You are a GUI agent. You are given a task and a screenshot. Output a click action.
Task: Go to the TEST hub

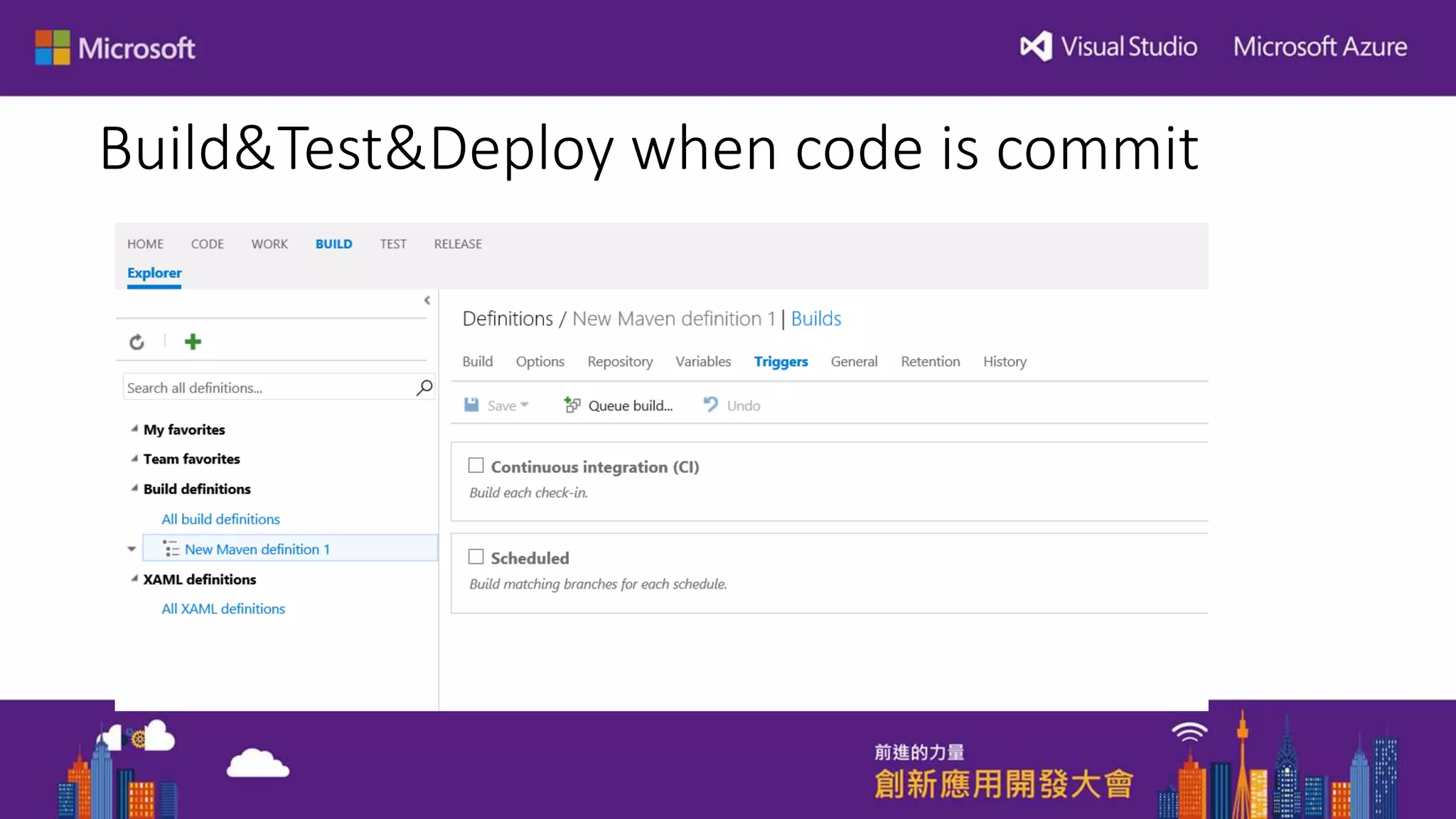point(393,244)
